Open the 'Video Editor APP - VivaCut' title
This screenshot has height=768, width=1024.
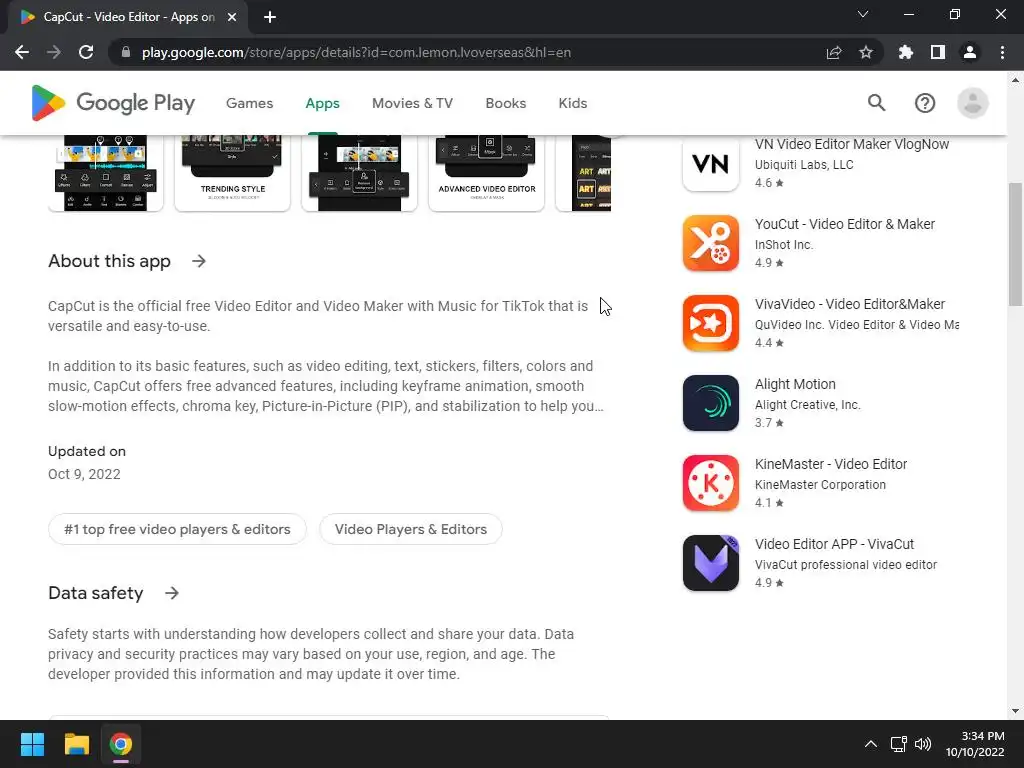coord(834,544)
